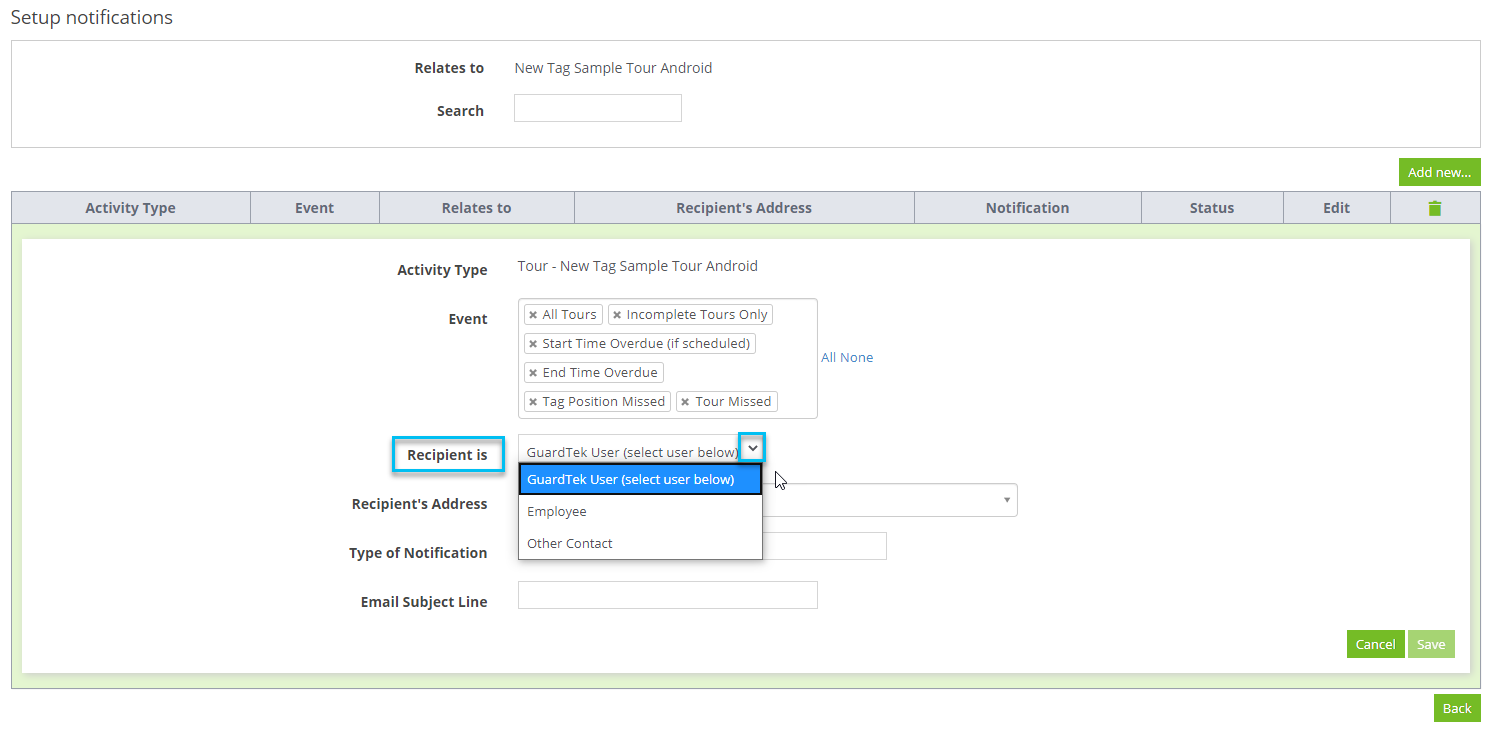Image resolution: width=1490 pixels, height=729 pixels.
Task: Click inside the Email Subject Line field
Action: (667, 594)
